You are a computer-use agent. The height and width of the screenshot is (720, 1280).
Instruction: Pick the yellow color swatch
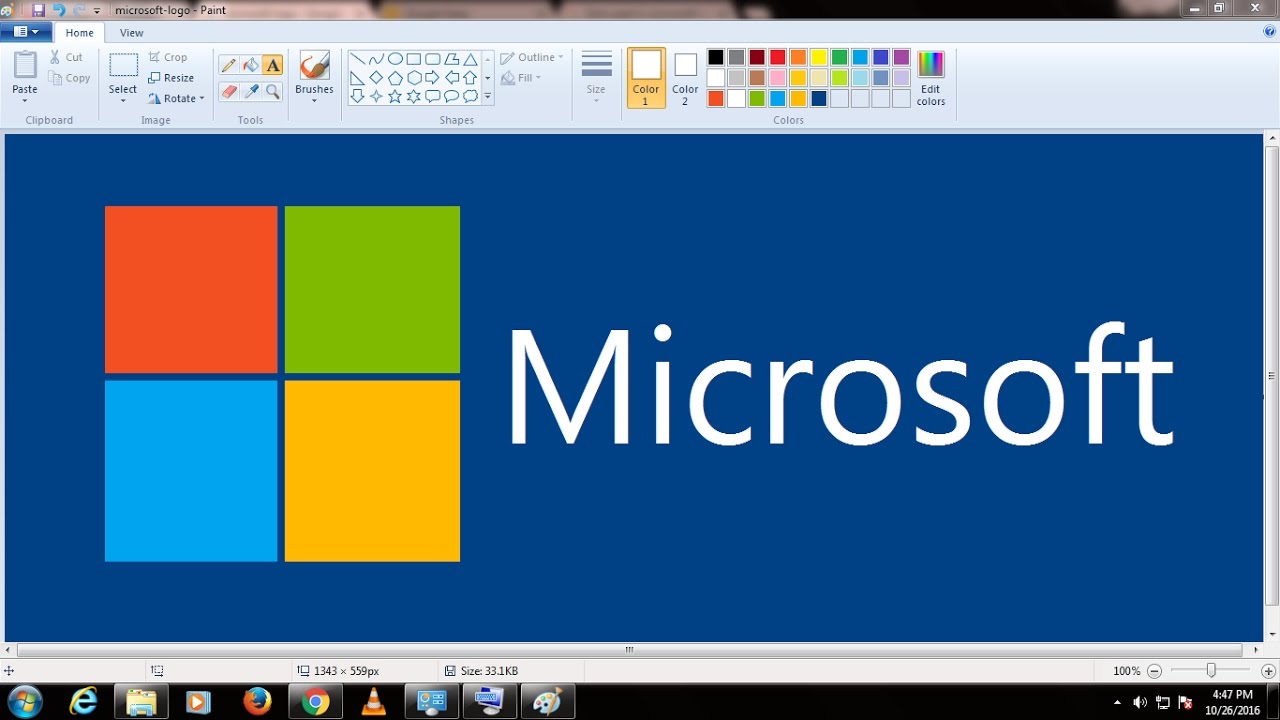click(819, 57)
